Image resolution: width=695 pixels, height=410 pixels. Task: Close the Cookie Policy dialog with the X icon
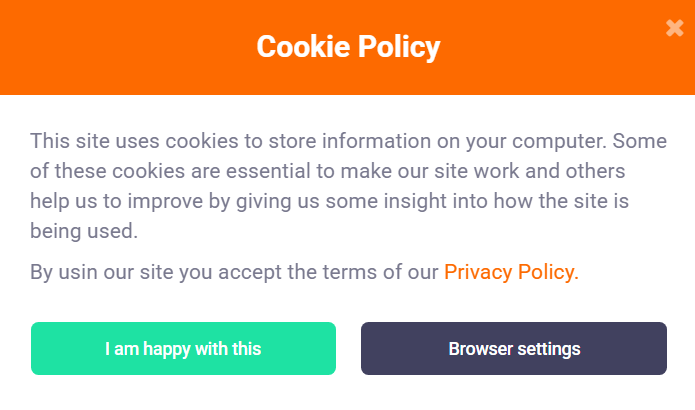click(675, 28)
